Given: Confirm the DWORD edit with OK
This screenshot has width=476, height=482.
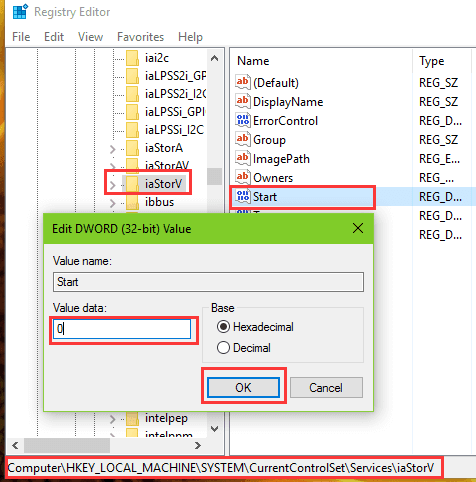Looking at the screenshot, I should click(243, 387).
